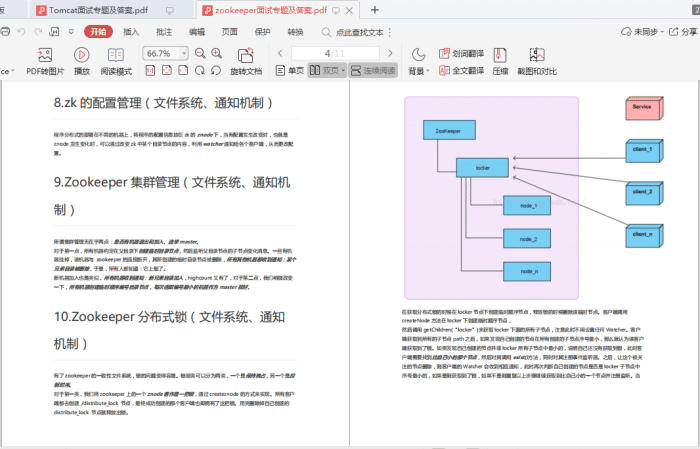Click the heading 8.zk 的配置管理

pyautogui.click(x=163, y=103)
